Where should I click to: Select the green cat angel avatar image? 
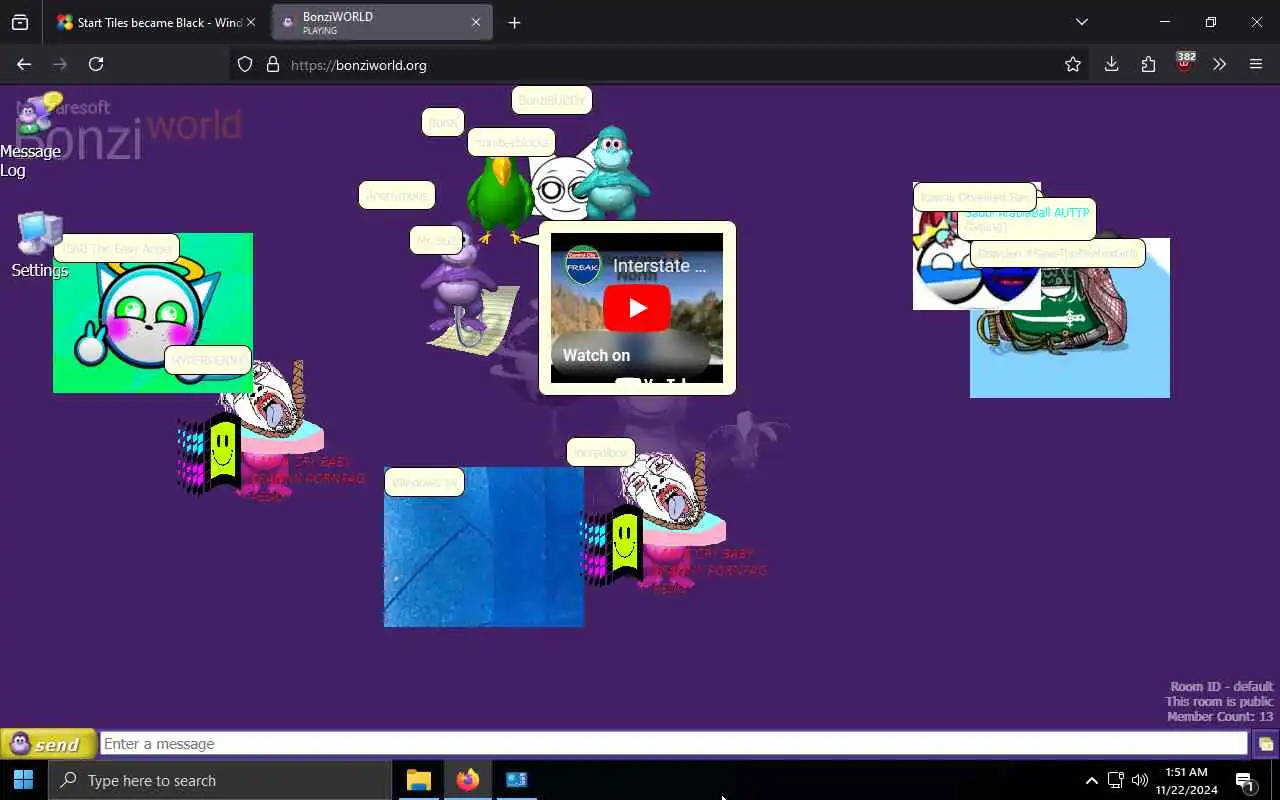[x=153, y=313]
